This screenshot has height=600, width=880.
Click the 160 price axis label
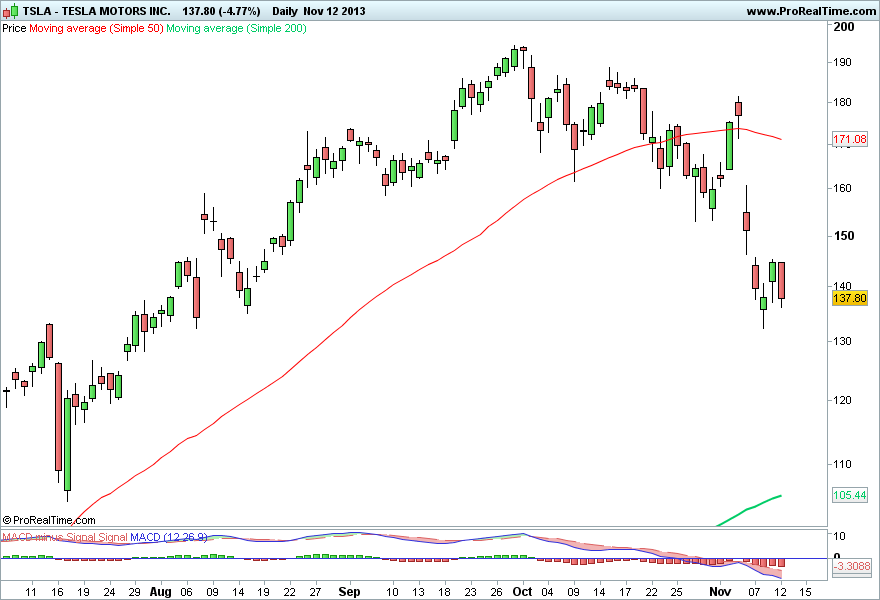point(841,188)
